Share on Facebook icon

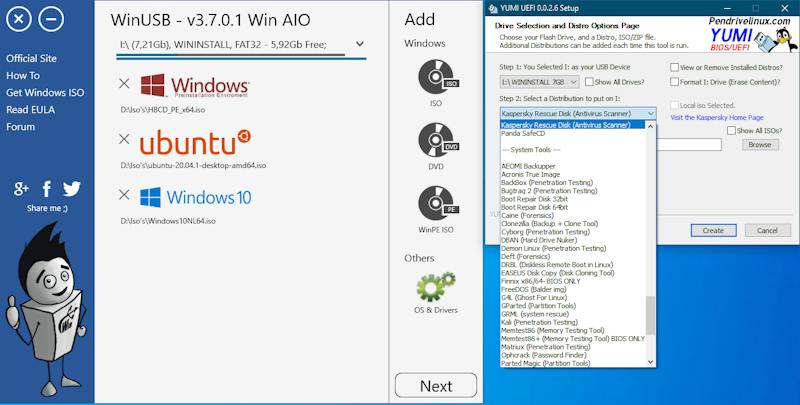[46, 189]
